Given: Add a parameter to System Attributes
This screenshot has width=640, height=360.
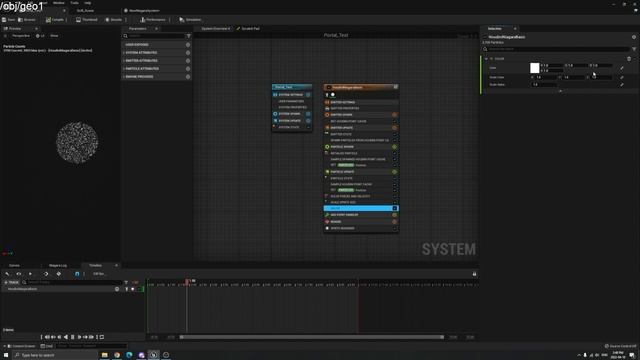Looking at the screenshot, I should tap(188, 53).
